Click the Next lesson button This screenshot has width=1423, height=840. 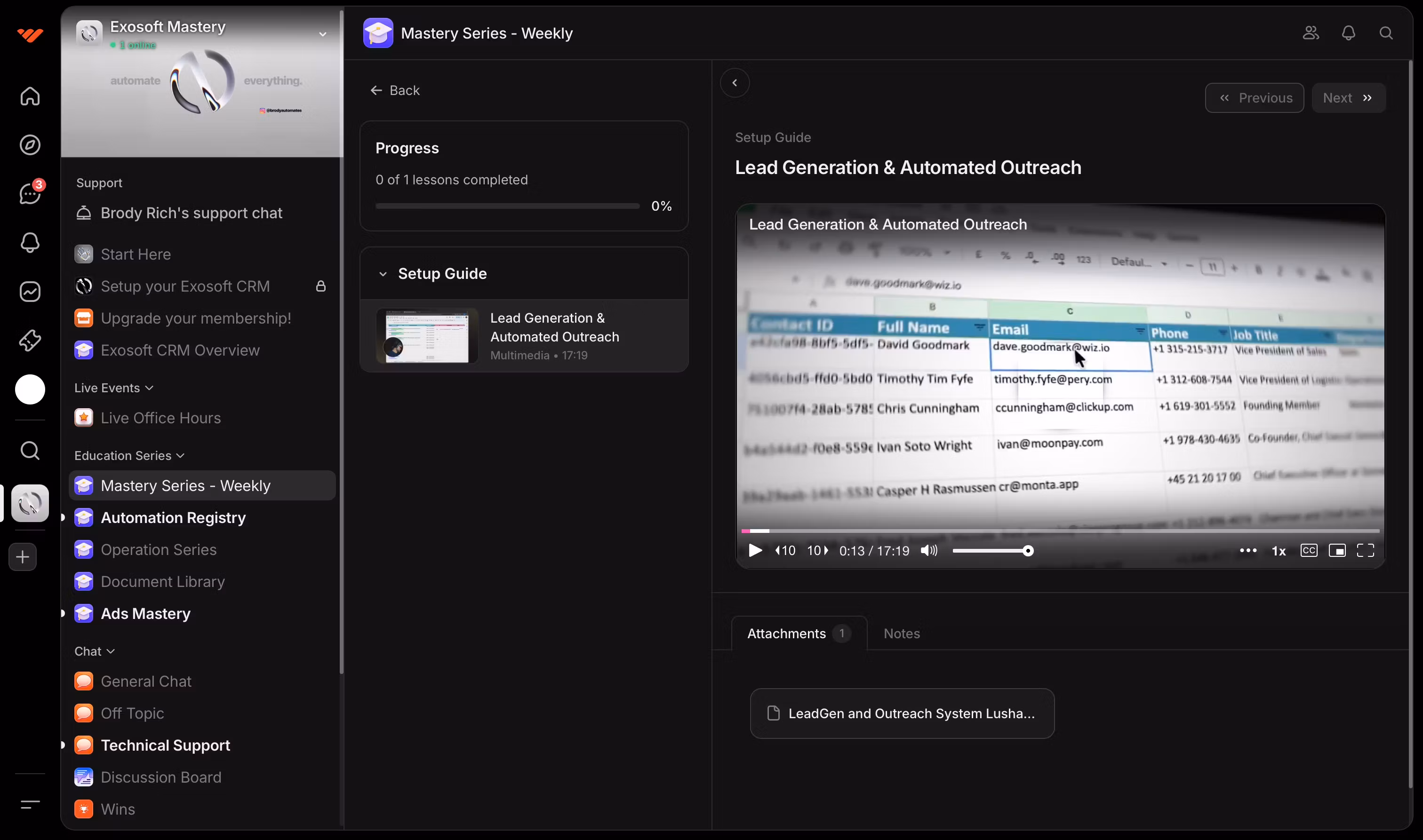pyautogui.click(x=1348, y=98)
